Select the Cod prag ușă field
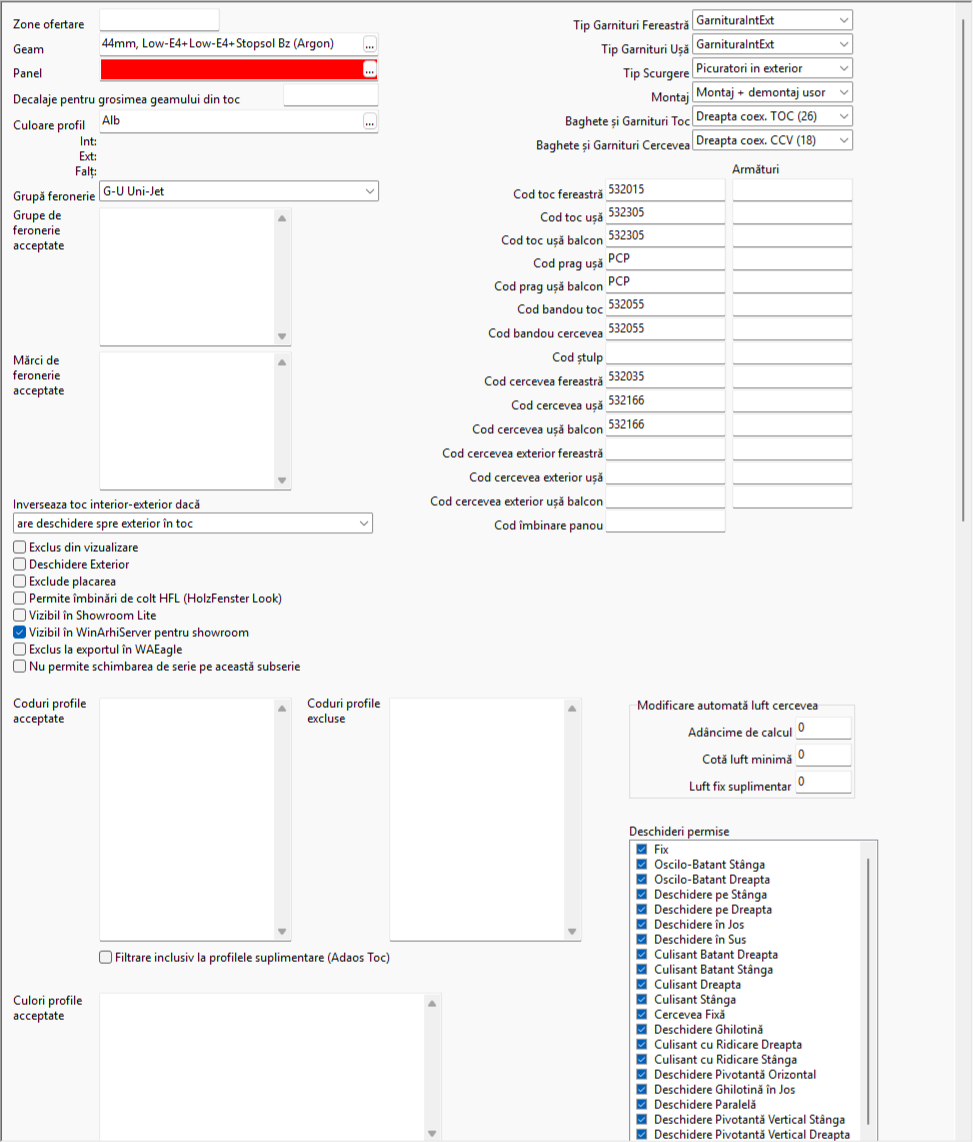The width and height of the screenshot is (973, 1142). pyautogui.click(x=665, y=259)
